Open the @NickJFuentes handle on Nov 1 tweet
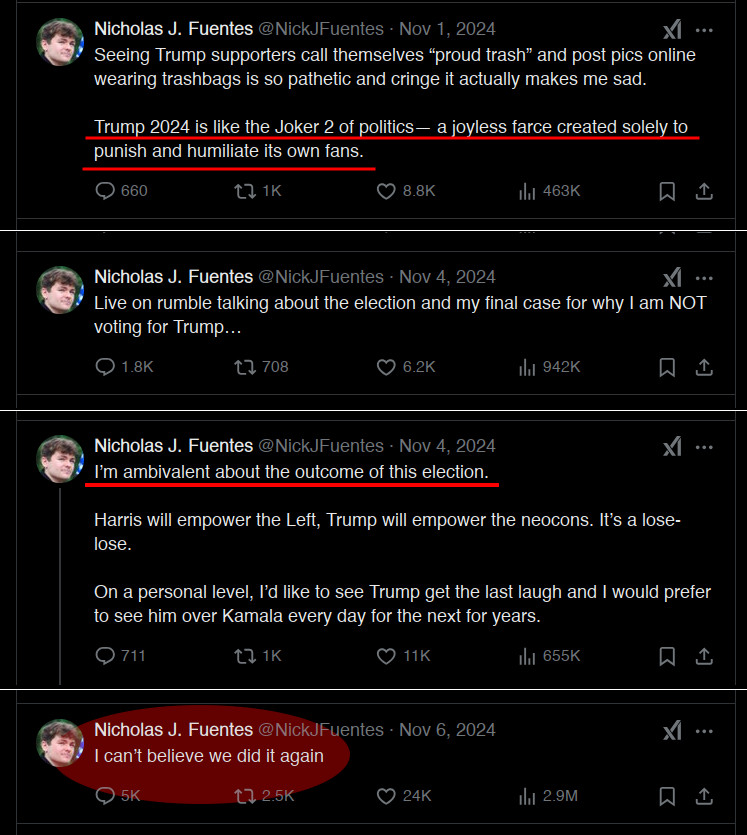Viewport: 747px width, 835px height. click(x=321, y=29)
